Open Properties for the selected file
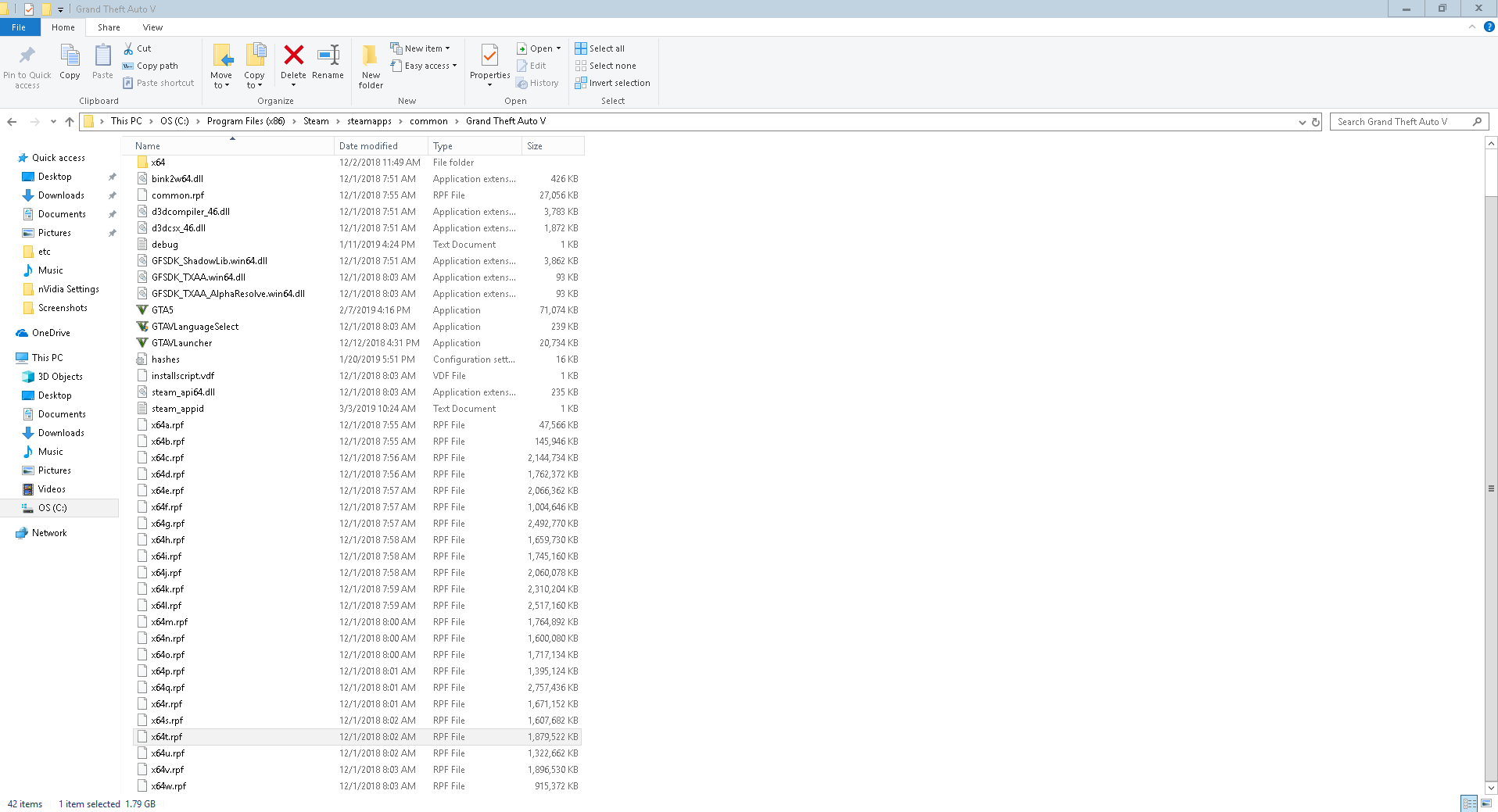This screenshot has height=812, width=1498. [x=490, y=66]
